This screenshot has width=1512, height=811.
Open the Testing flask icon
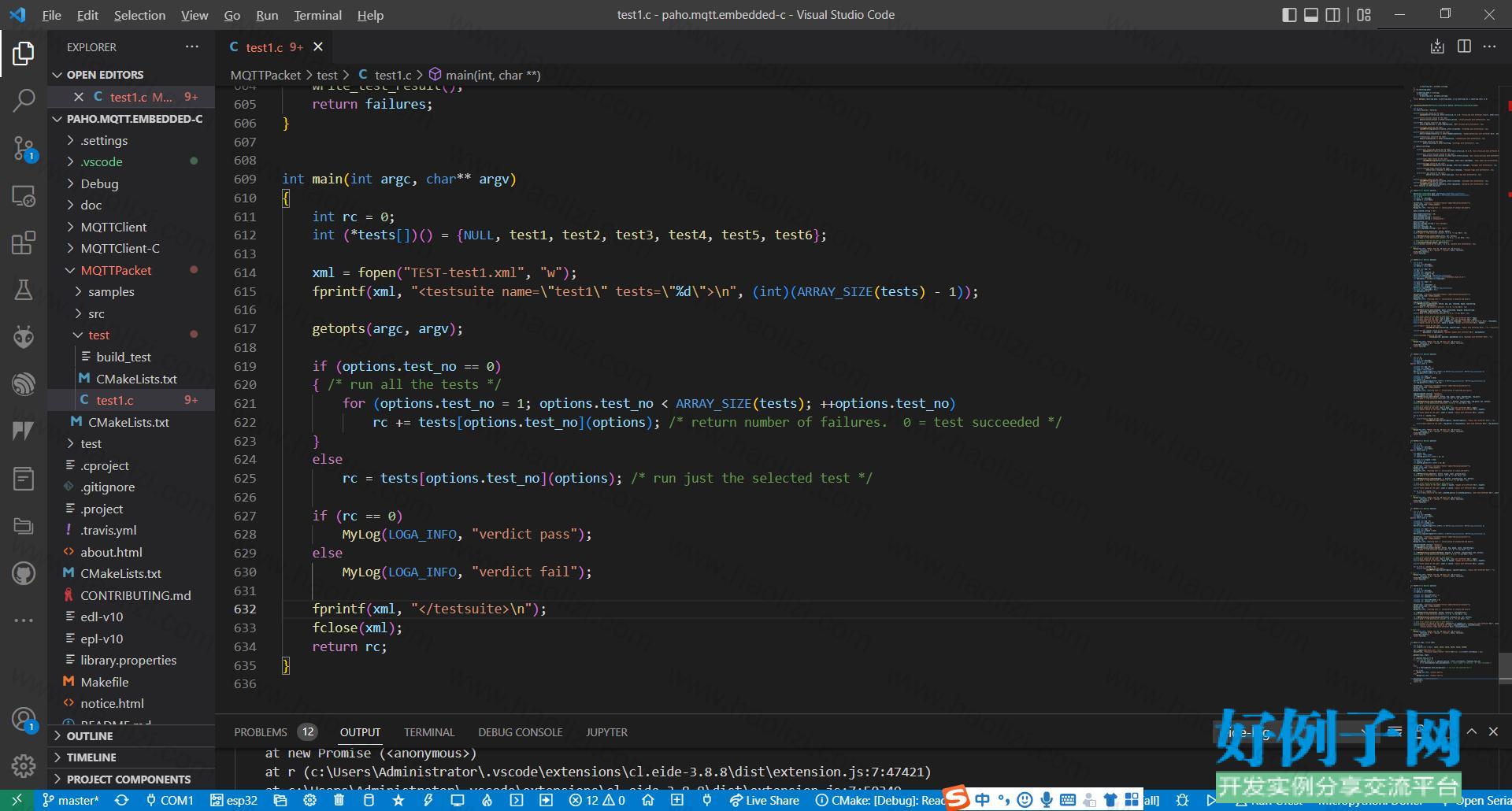24,290
